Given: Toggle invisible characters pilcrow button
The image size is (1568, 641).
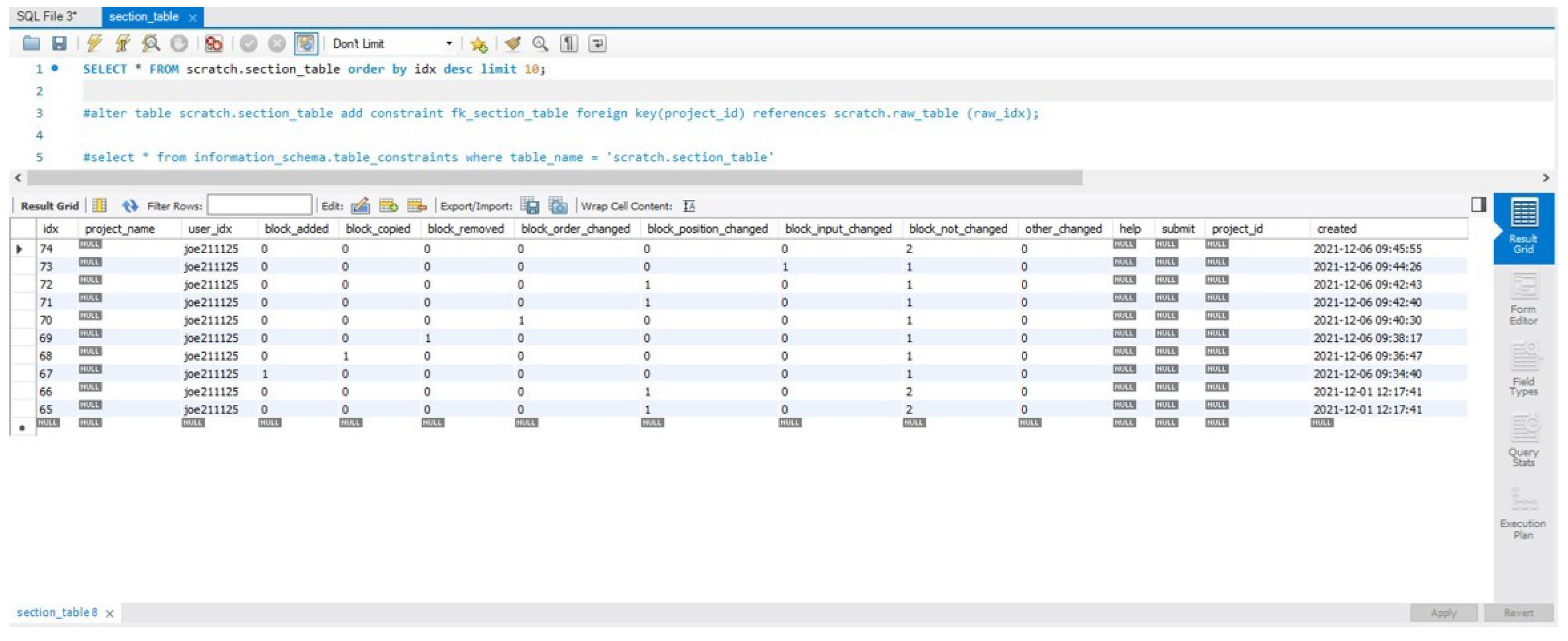Looking at the screenshot, I should tap(569, 43).
